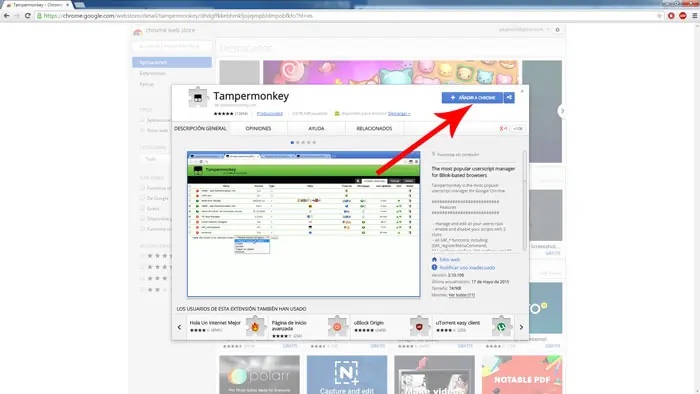Close the Tampermonkey details dialog
700x394 pixels.
pyautogui.click(x=522, y=91)
